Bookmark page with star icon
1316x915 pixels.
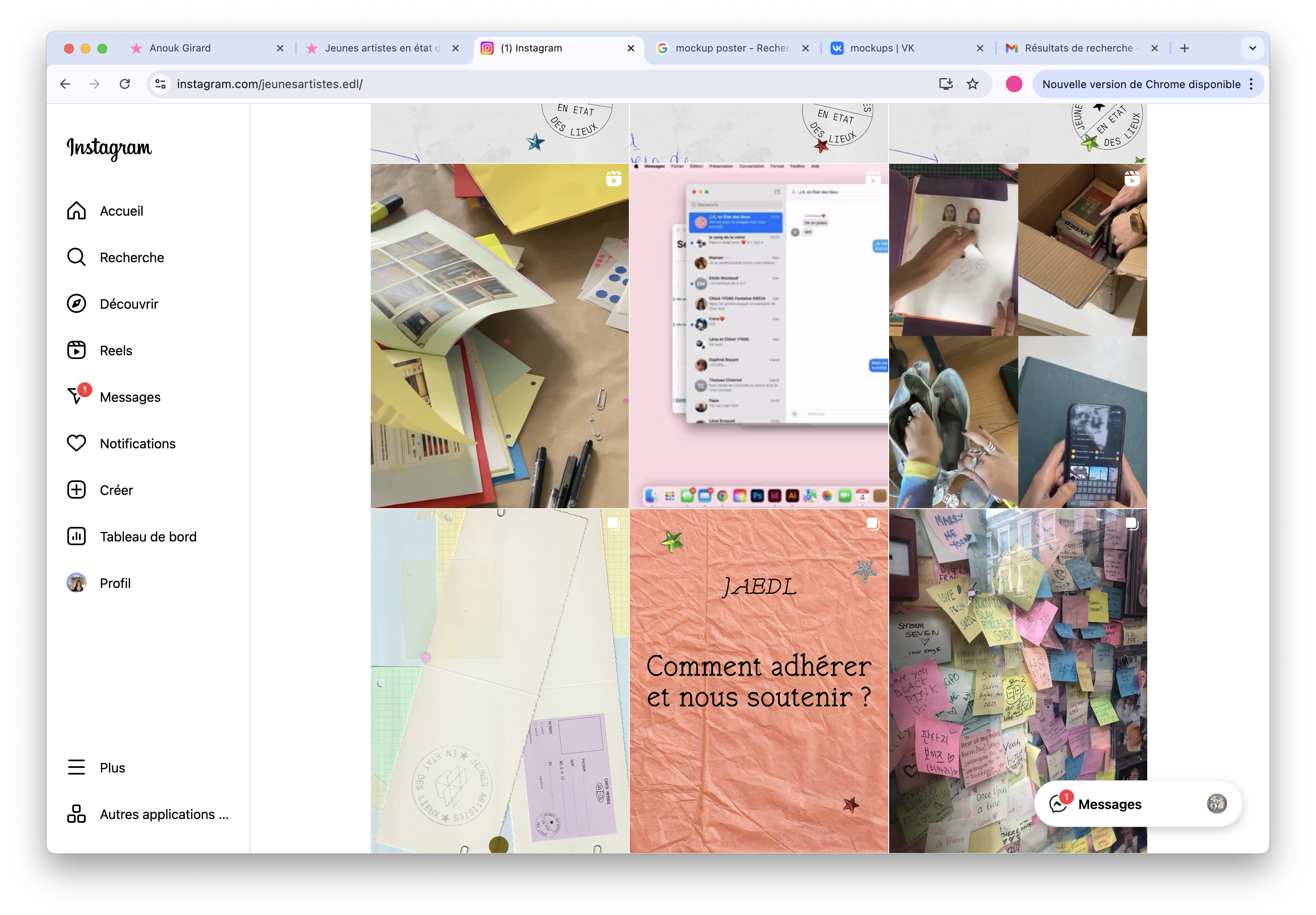pyautogui.click(x=973, y=84)
